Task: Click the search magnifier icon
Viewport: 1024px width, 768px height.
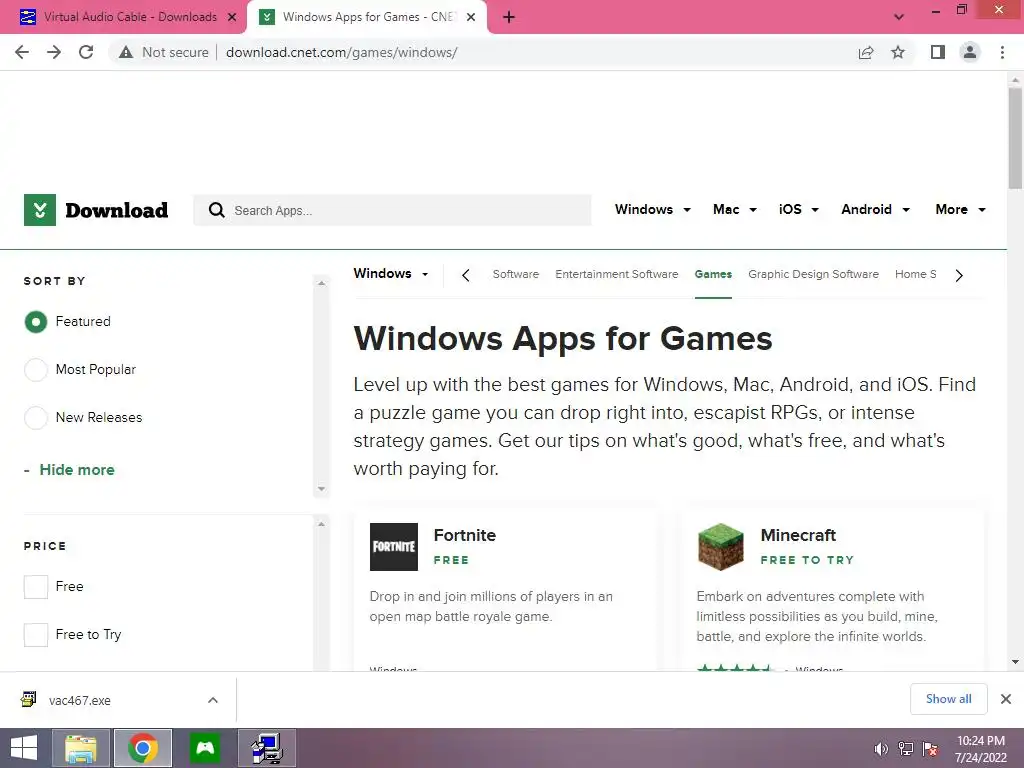Action: point(217,210)
